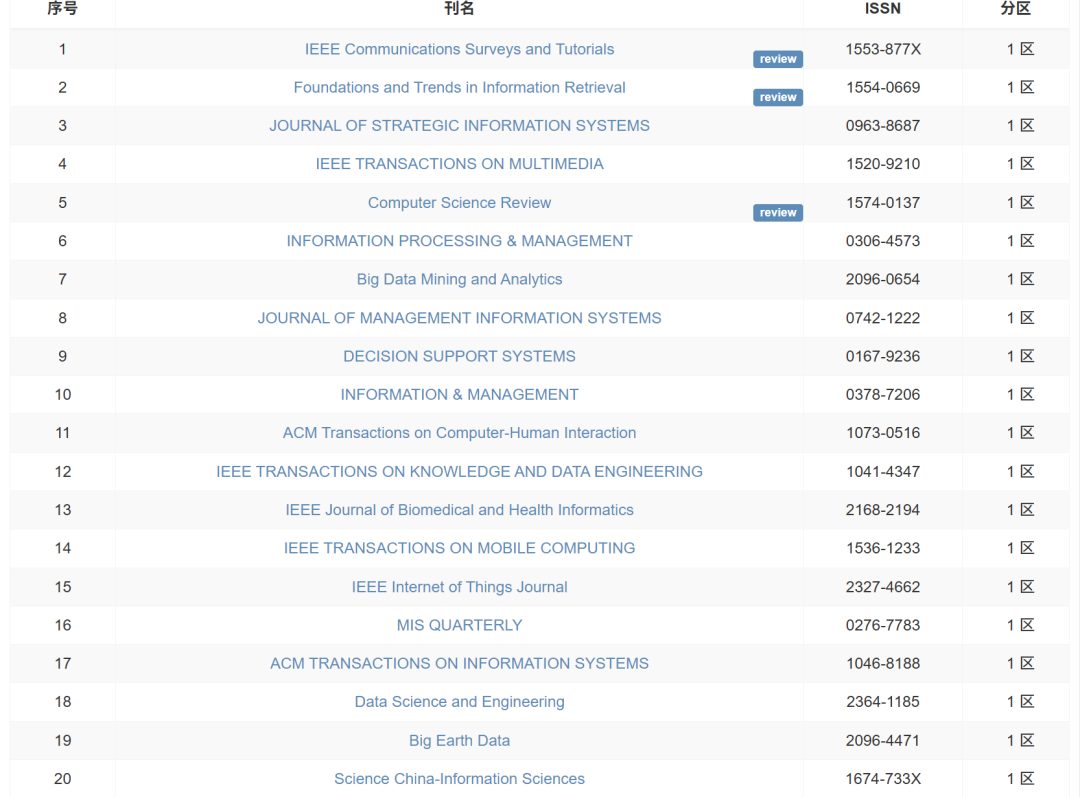Select ISSN value 1554-0669
The height and width of the screenshot is (797, 1080).
click(x=883, y=87)
